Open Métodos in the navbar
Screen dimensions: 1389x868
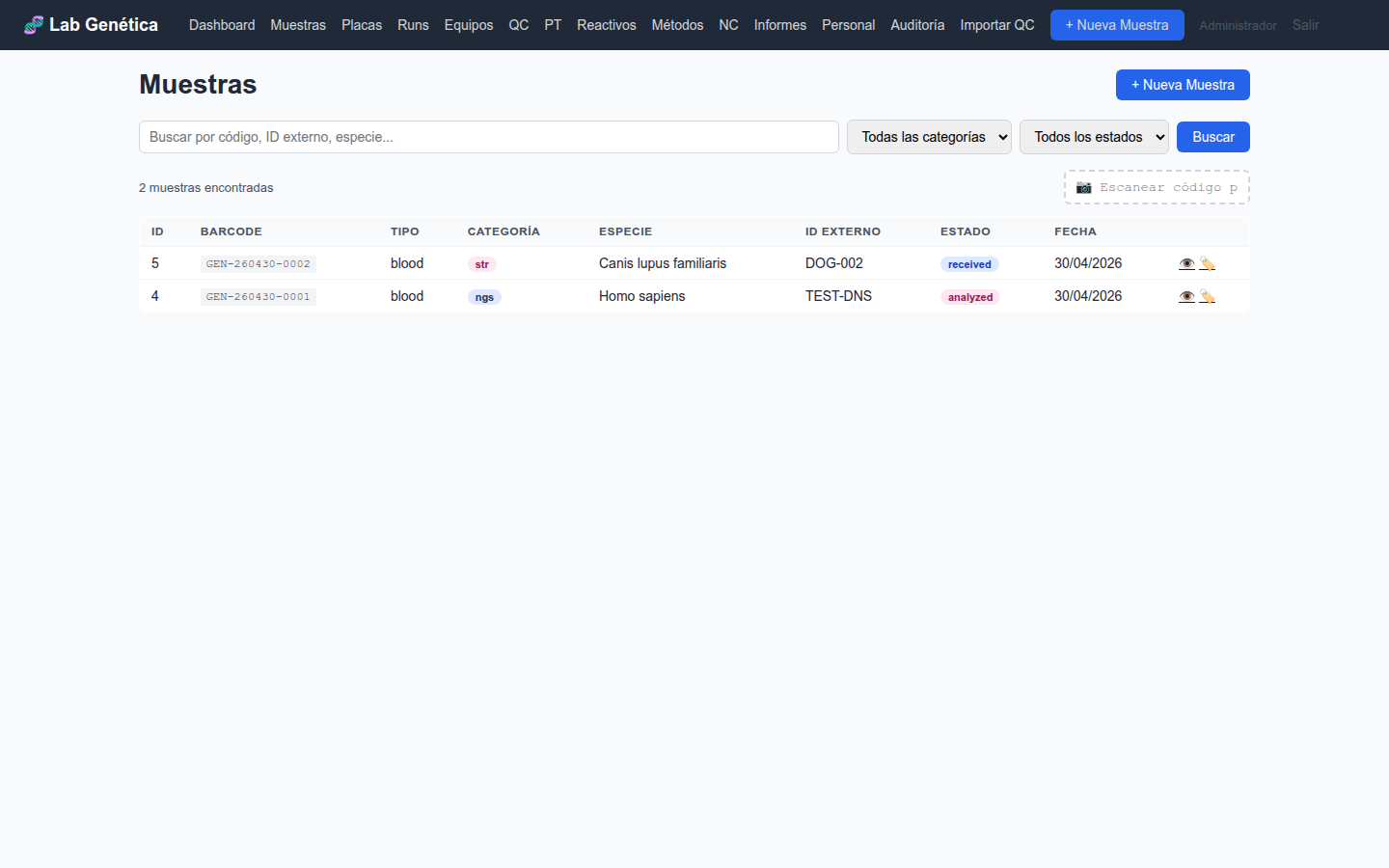point(677,25)
